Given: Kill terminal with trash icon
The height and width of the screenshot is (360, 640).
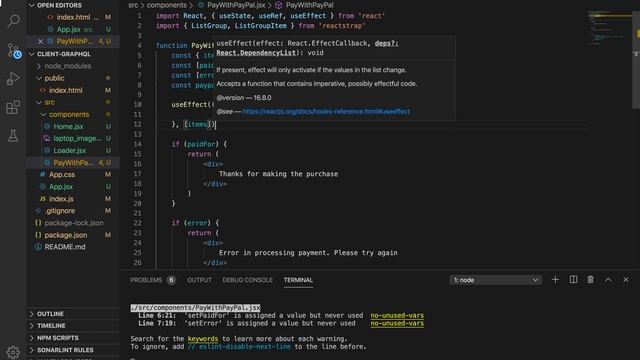Looking at the screenshot, I should pyautogui.click(x=591, y=280).
